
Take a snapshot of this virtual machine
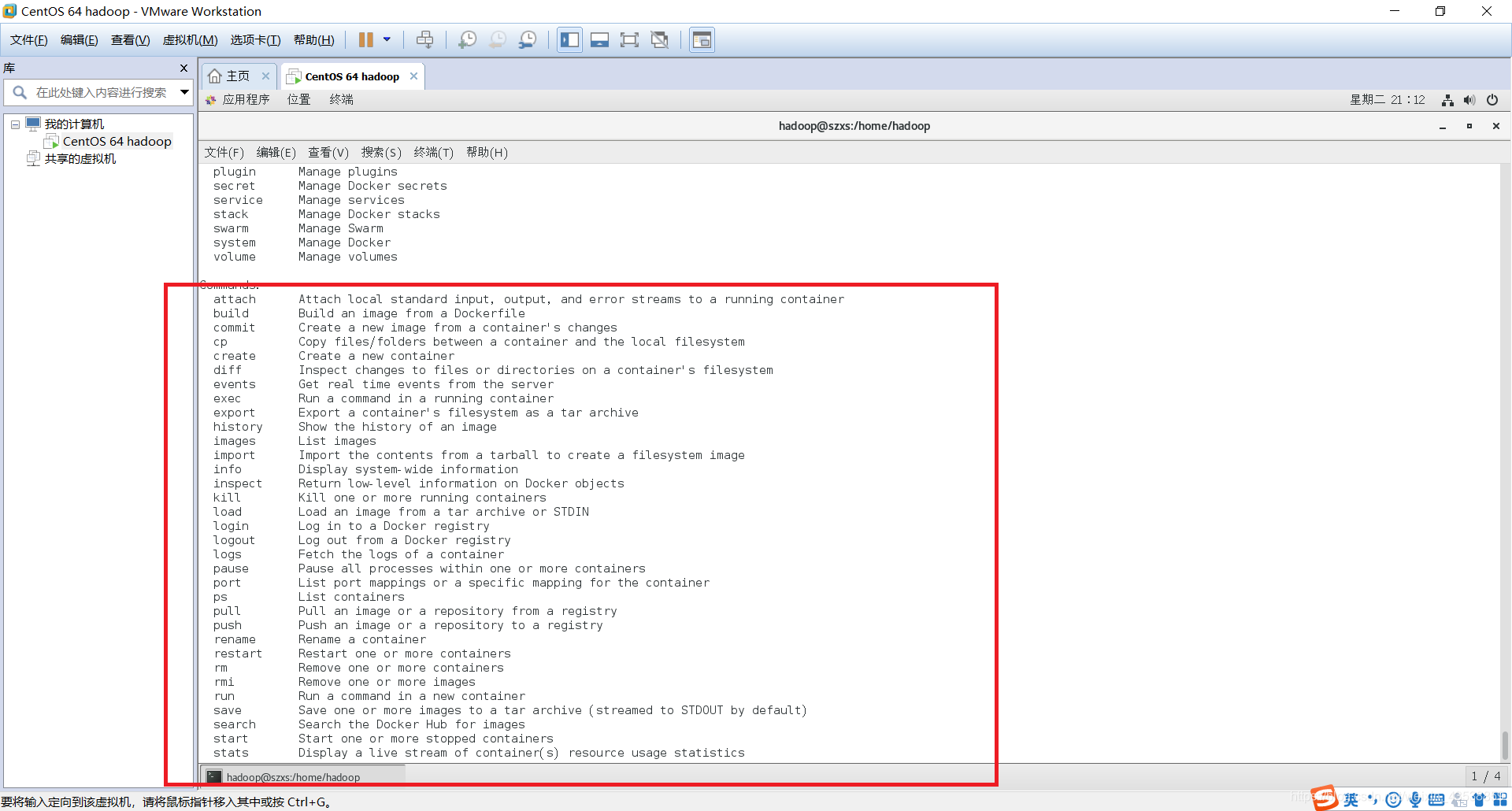pyautogui.click(x=468, y=40)
